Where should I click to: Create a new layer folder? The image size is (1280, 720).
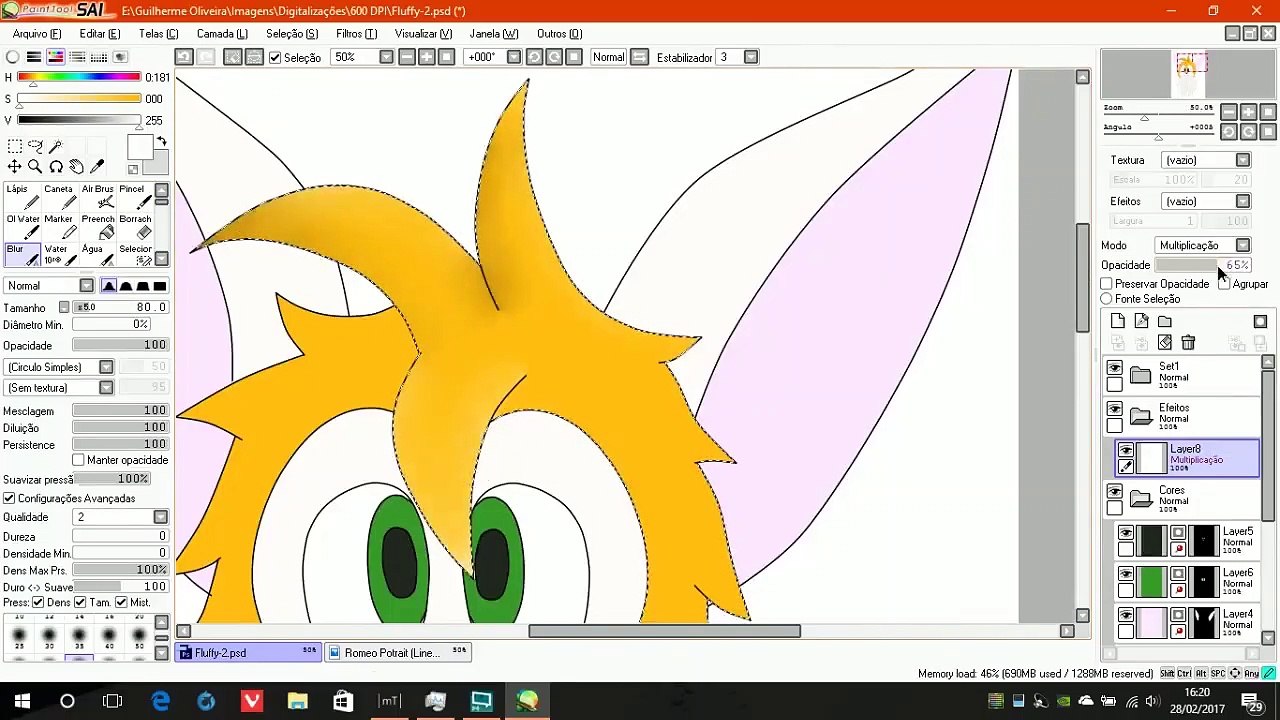pos(1165,321)
